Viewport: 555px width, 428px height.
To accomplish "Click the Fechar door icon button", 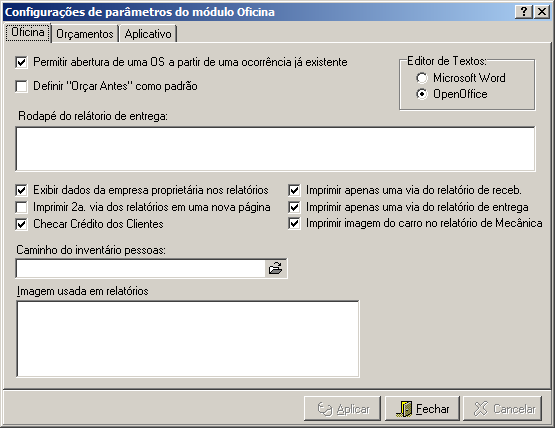I will [422, 409].
